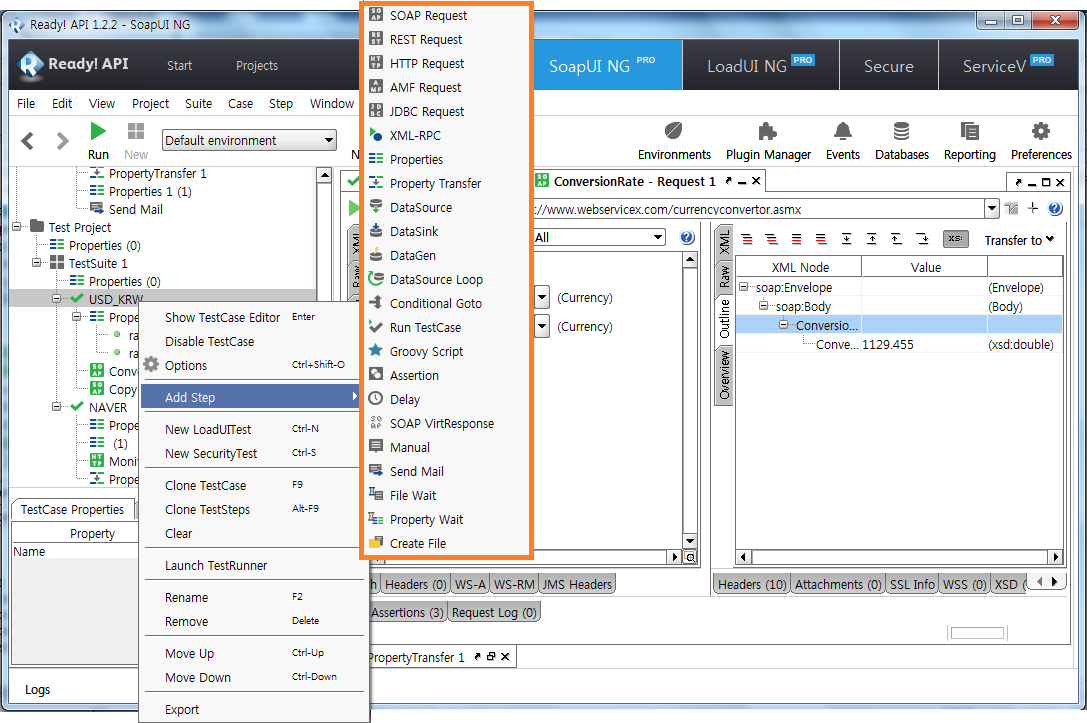Click the back navigation arrow
This screenshot has height=723, width=1087.
point(28,141)
